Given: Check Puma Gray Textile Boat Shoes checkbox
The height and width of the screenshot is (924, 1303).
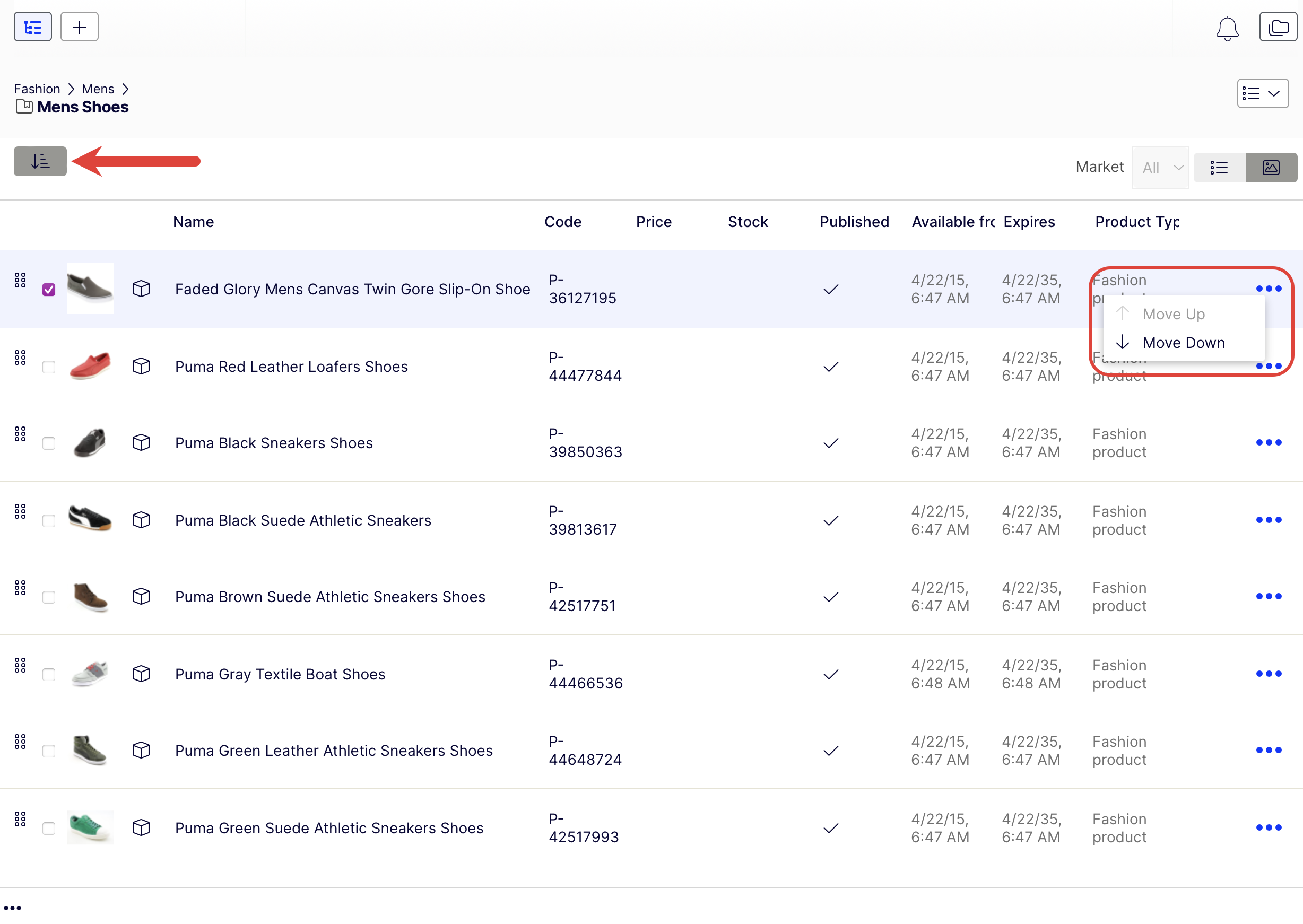Looking at the screenshot, I should (x=49, y=674).
